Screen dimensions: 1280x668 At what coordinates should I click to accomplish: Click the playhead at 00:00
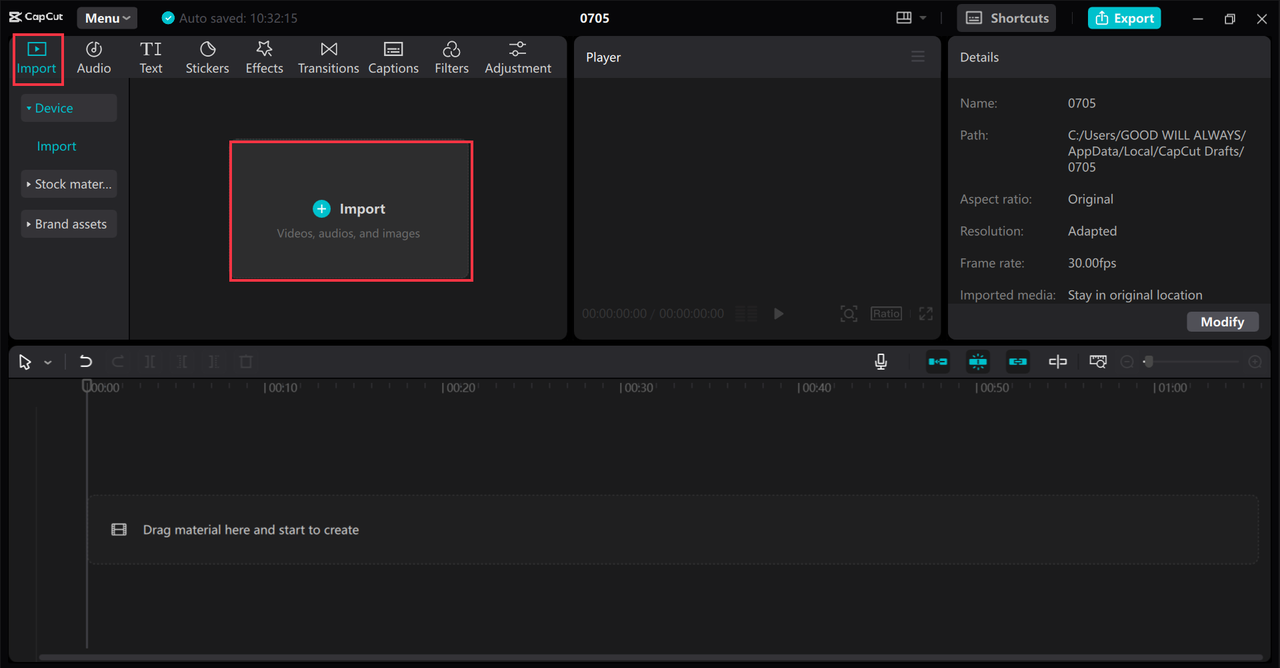87,386
